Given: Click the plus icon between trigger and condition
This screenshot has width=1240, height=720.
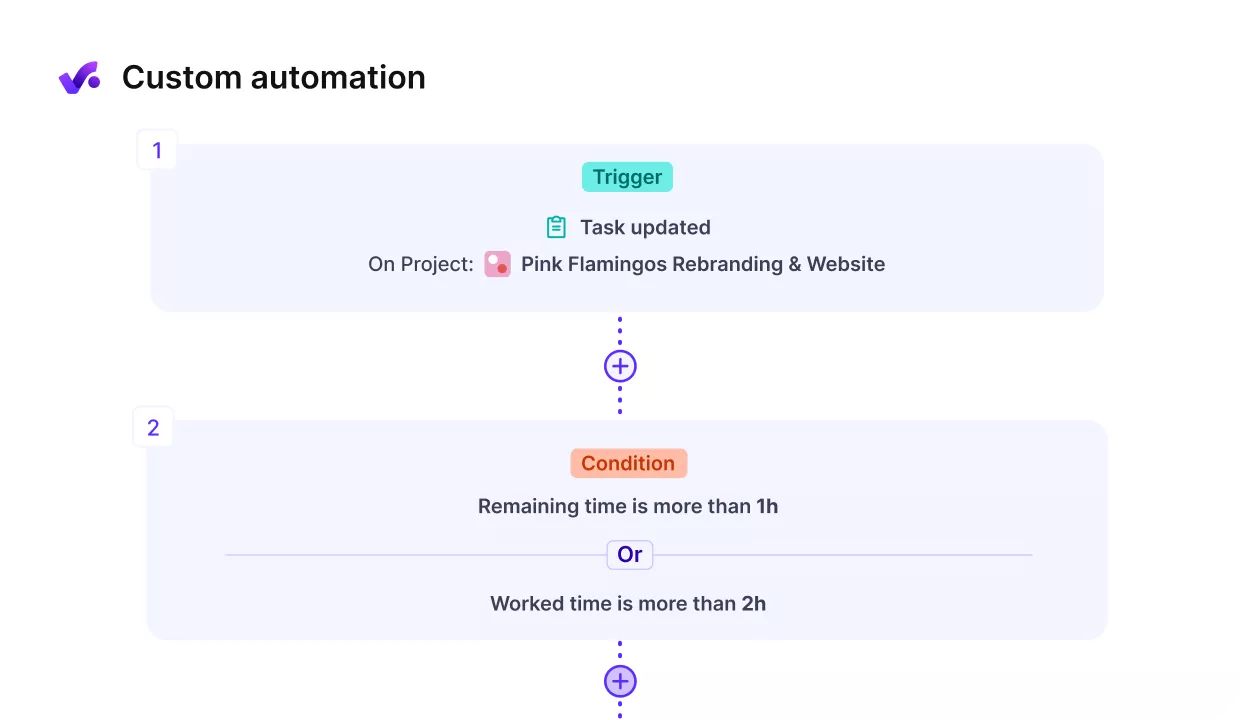Looking at the screenshot, I should pyautogui.click(x=620, y=366).
